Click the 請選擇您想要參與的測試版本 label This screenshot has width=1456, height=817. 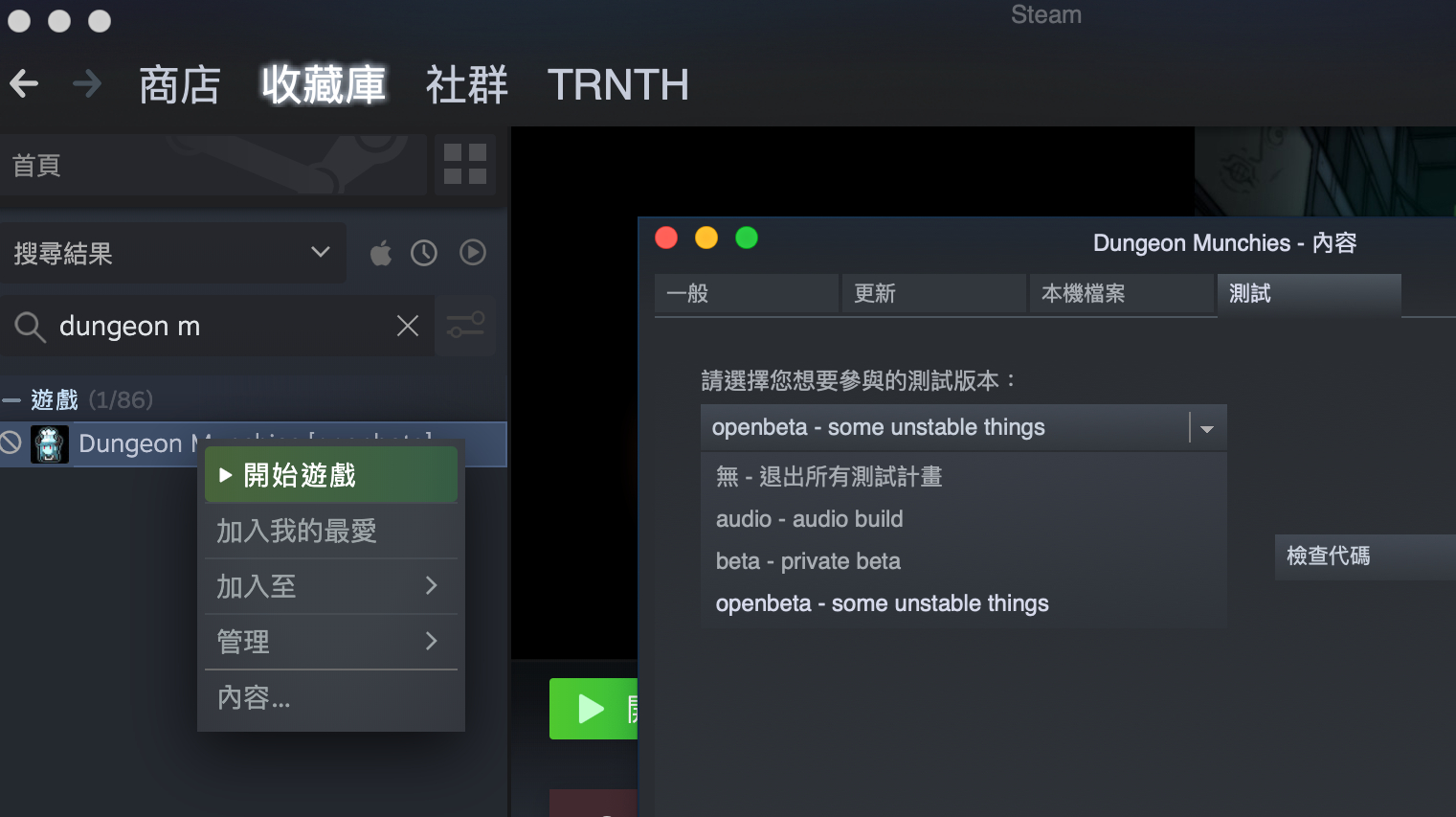859,381
